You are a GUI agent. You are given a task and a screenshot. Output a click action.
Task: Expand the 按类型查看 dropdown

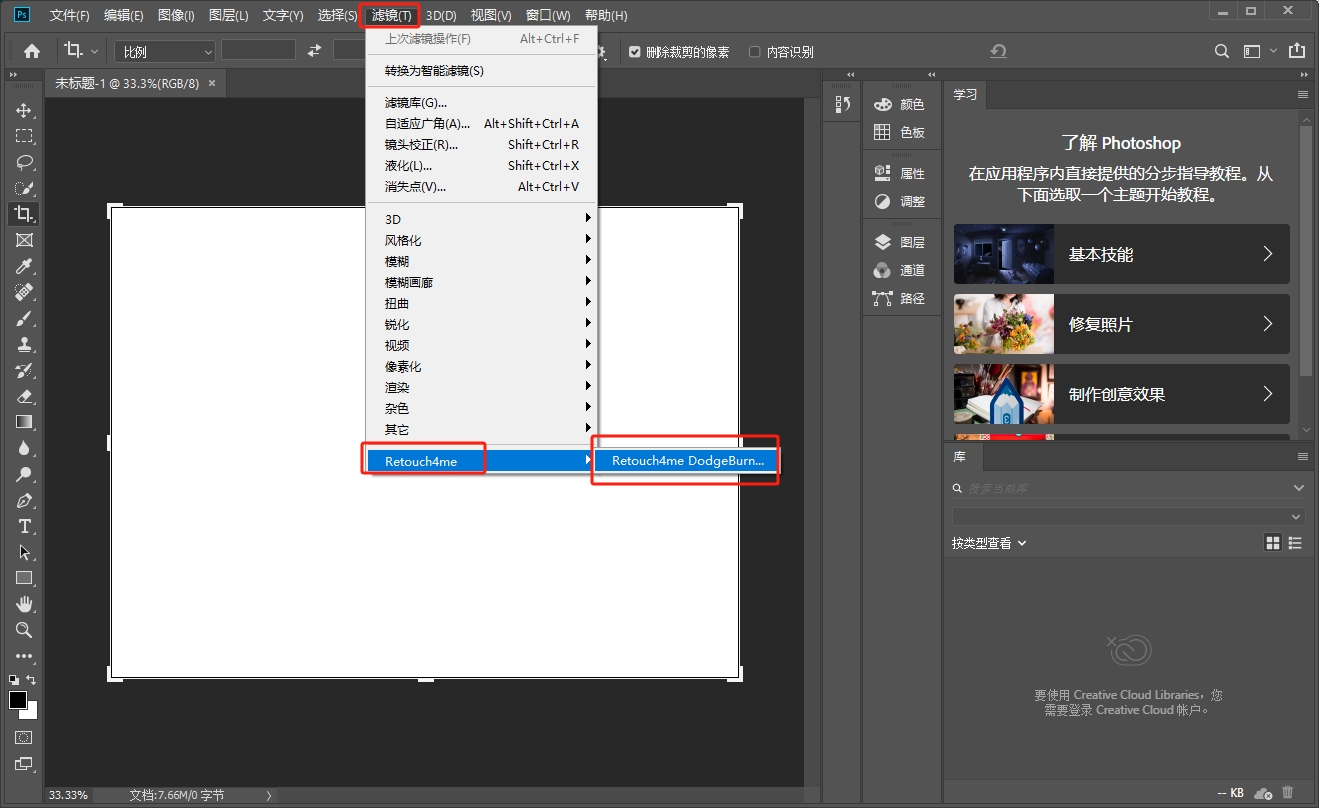click(990, 543)
